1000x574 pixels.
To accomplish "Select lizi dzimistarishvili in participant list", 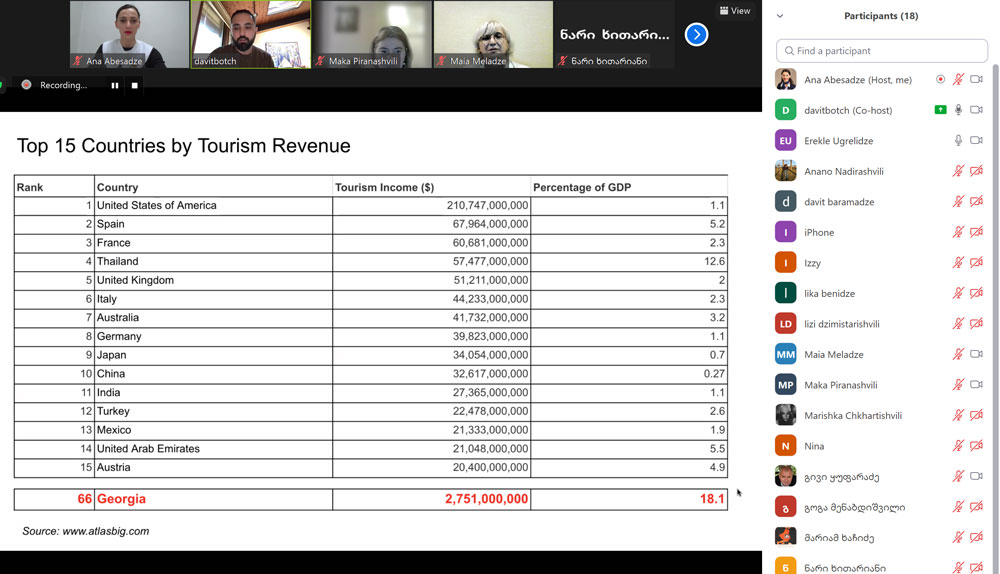I will (x=842, y=324).
